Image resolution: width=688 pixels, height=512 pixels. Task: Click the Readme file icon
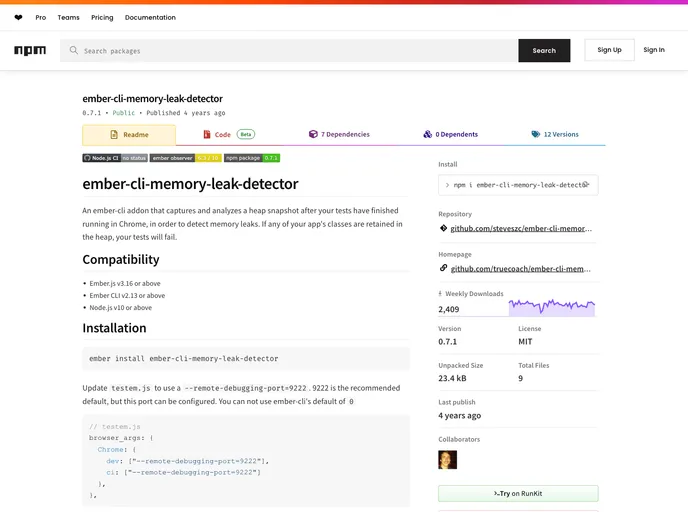[x=114, y=135]
